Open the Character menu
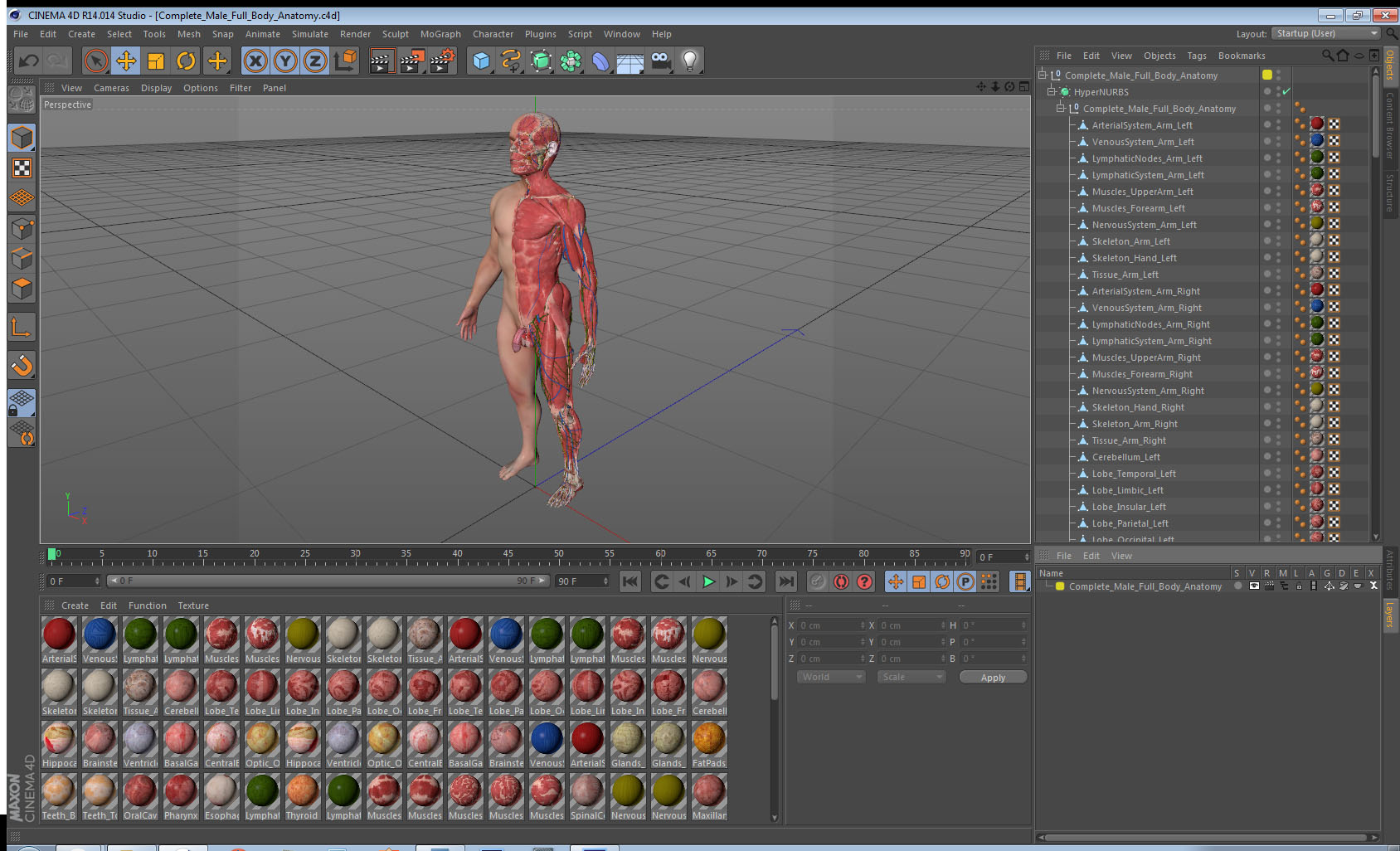1400x851 pixels. pos(493,34)
